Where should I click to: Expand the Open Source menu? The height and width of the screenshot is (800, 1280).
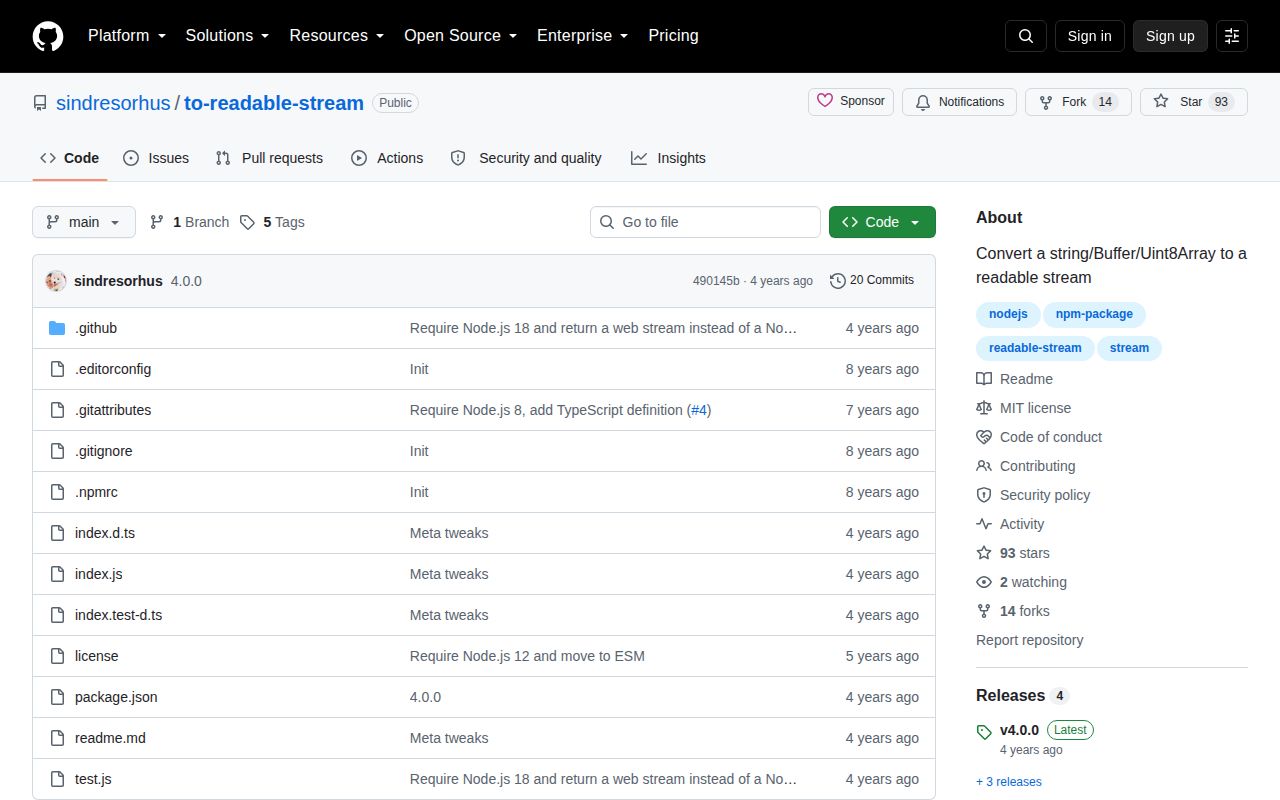coord(460,36)
